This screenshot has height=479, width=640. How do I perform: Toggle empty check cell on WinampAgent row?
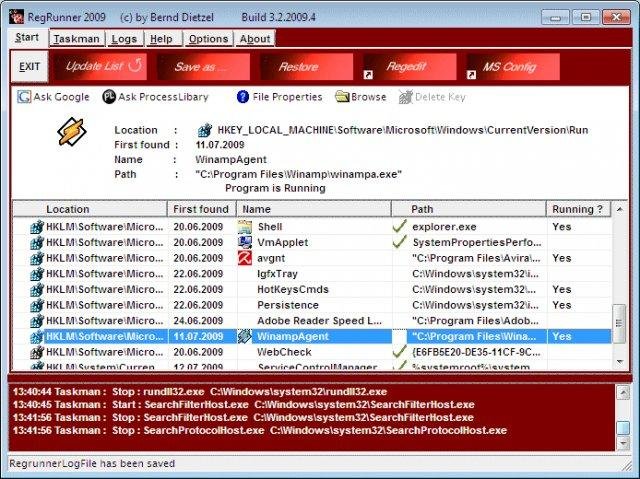point(400,336)
